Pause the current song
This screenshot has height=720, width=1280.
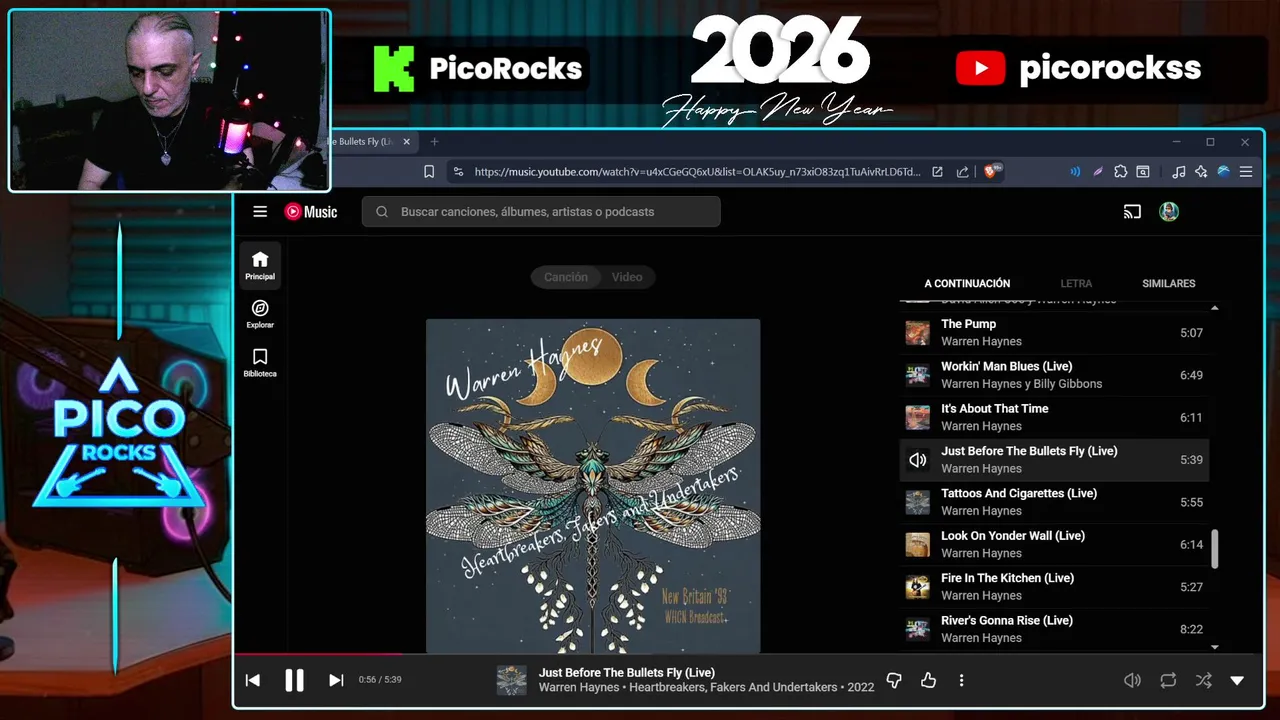coord(294,680)
